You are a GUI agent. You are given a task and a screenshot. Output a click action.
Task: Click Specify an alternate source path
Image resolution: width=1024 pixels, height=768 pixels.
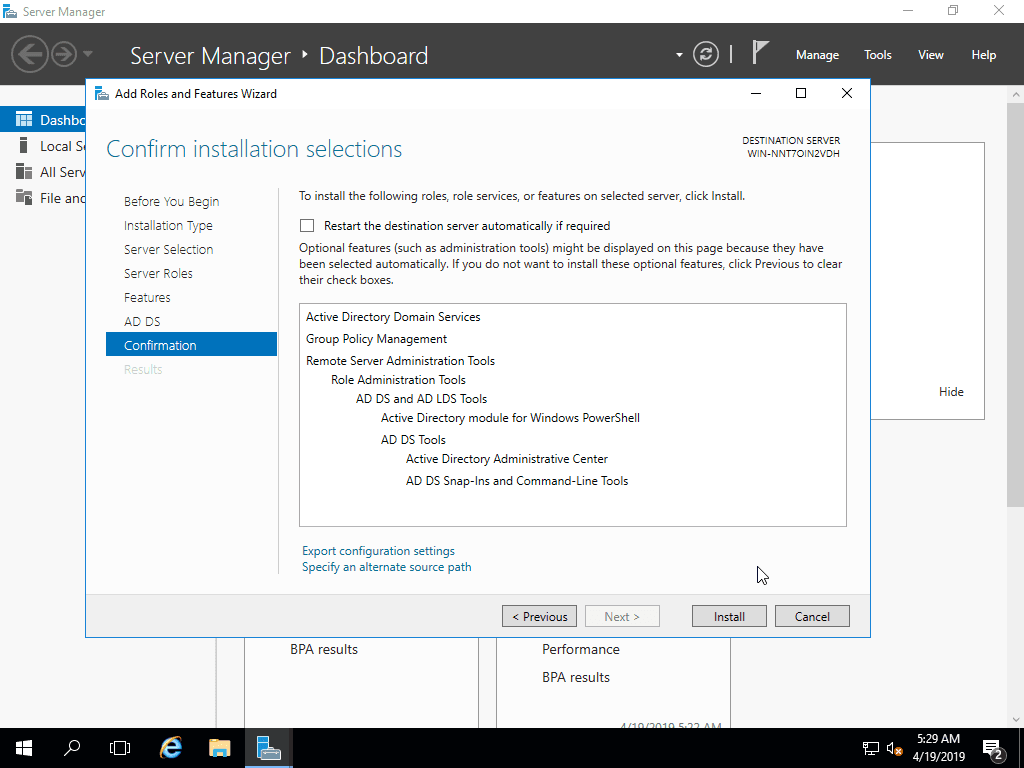pos(387,568)
